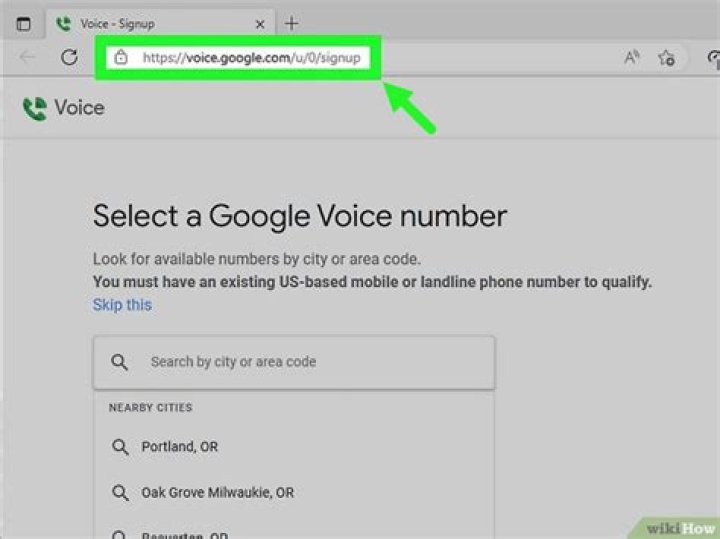Open a new browser tab

click(x=292, y=23)
